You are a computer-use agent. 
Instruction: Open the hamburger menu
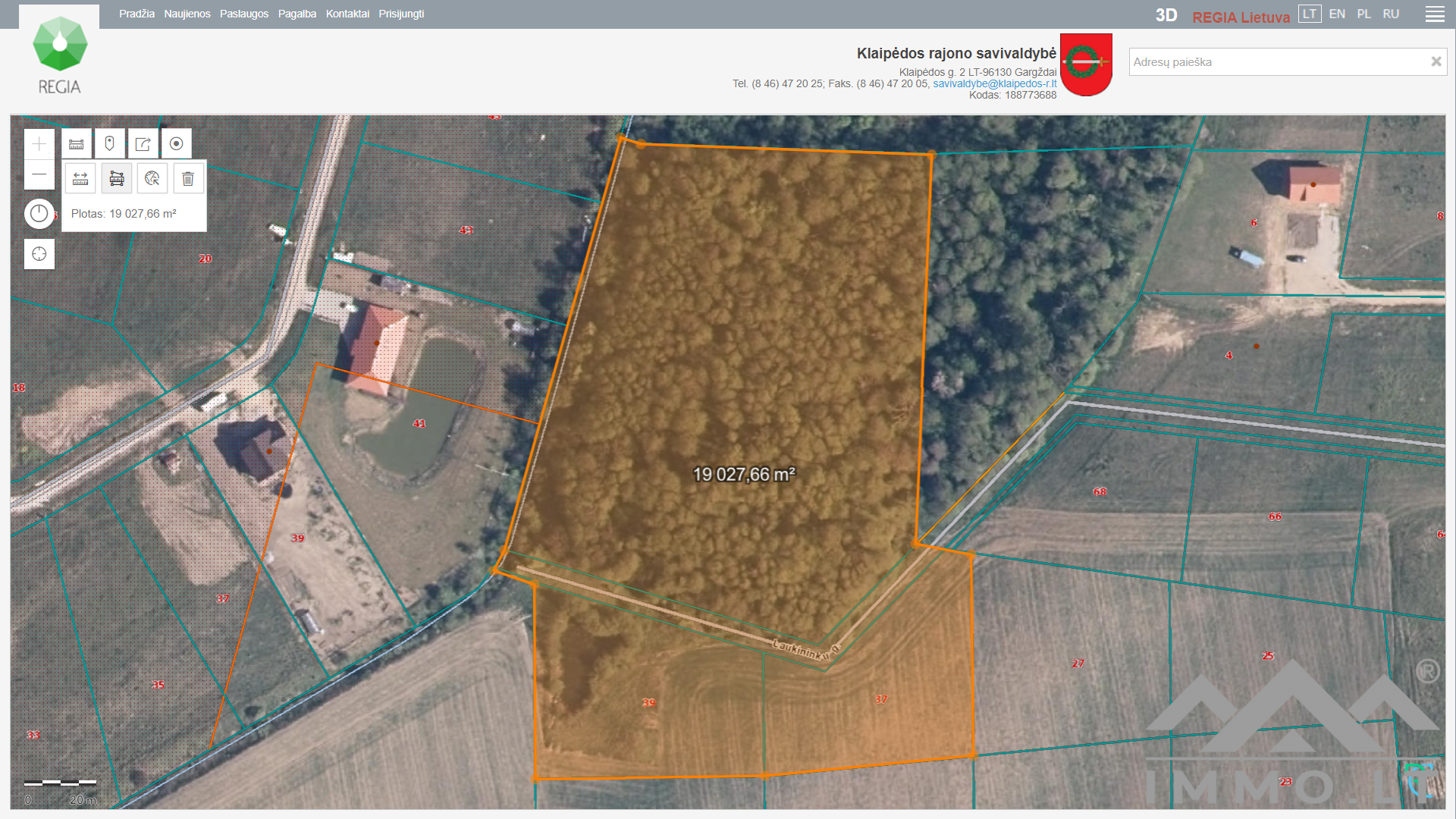tap(1435, 14)
